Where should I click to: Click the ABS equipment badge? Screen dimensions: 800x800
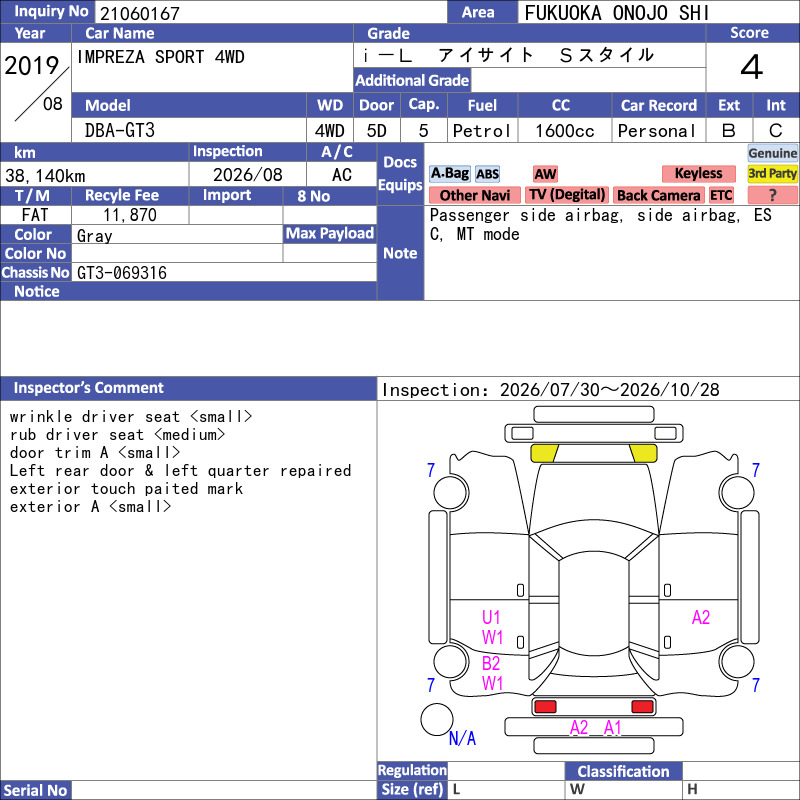(487, 174)
